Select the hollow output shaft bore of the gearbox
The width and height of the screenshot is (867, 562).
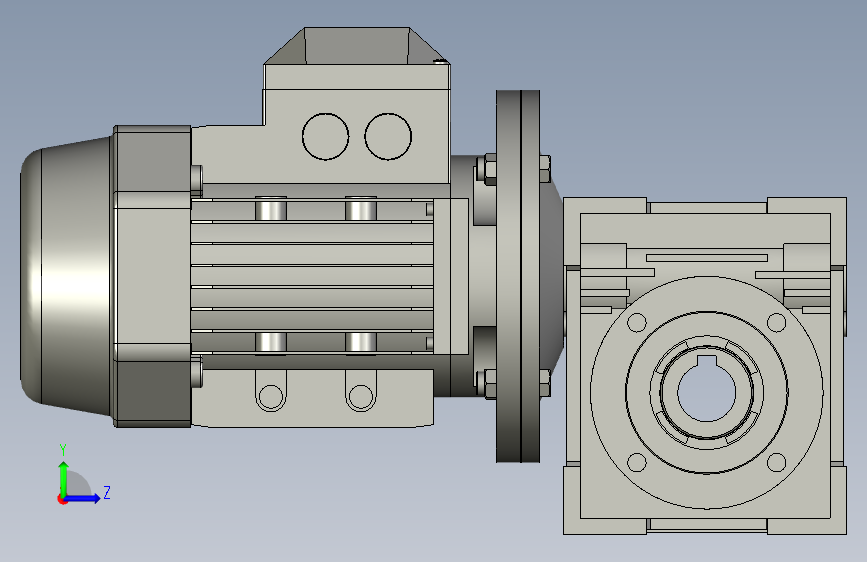[x=706, y=392]
